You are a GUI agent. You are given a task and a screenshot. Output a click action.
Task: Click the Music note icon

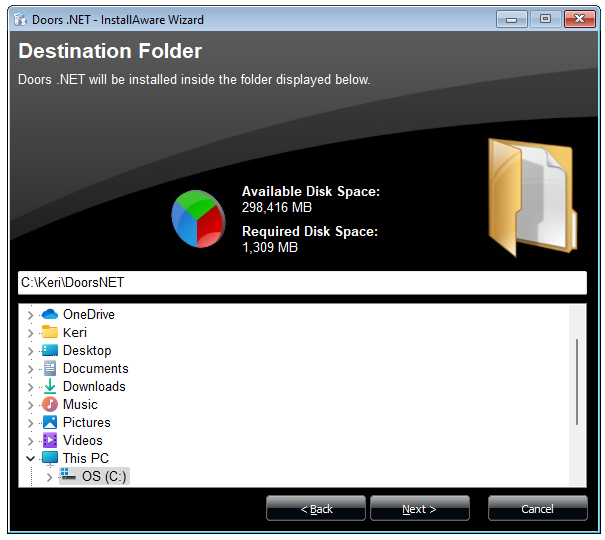(50, 404)
